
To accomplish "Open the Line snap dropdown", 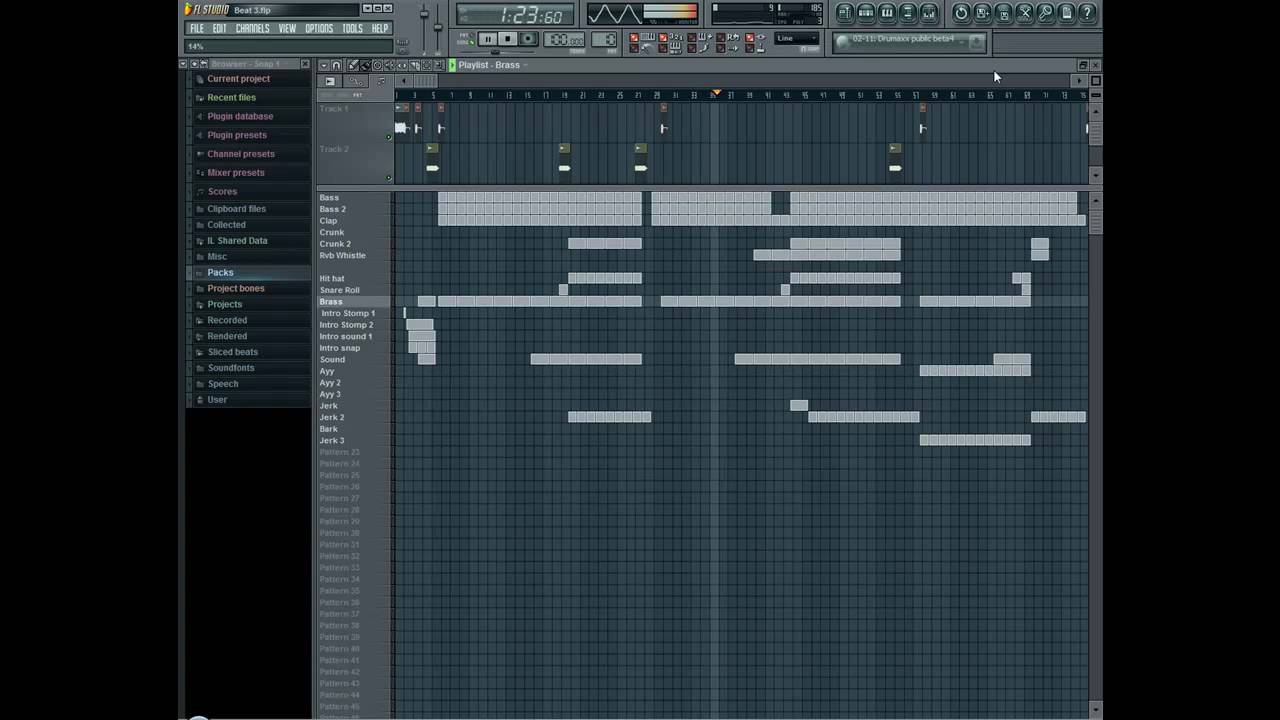I will 796,38.
